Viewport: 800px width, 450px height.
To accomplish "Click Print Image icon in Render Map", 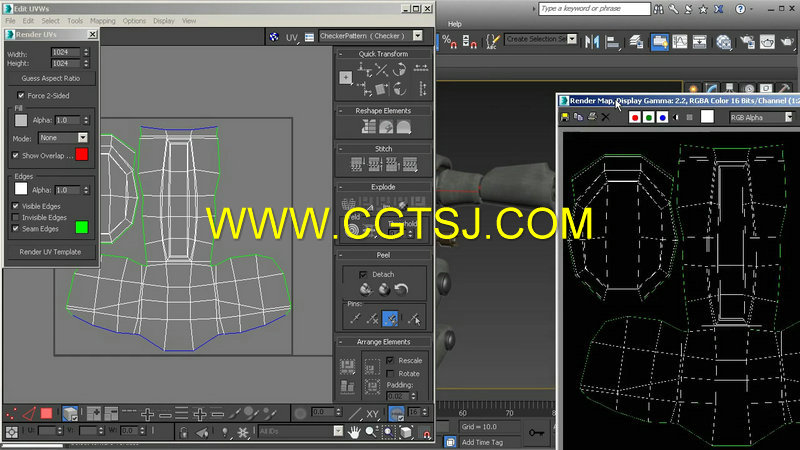I will click(592, 117).
